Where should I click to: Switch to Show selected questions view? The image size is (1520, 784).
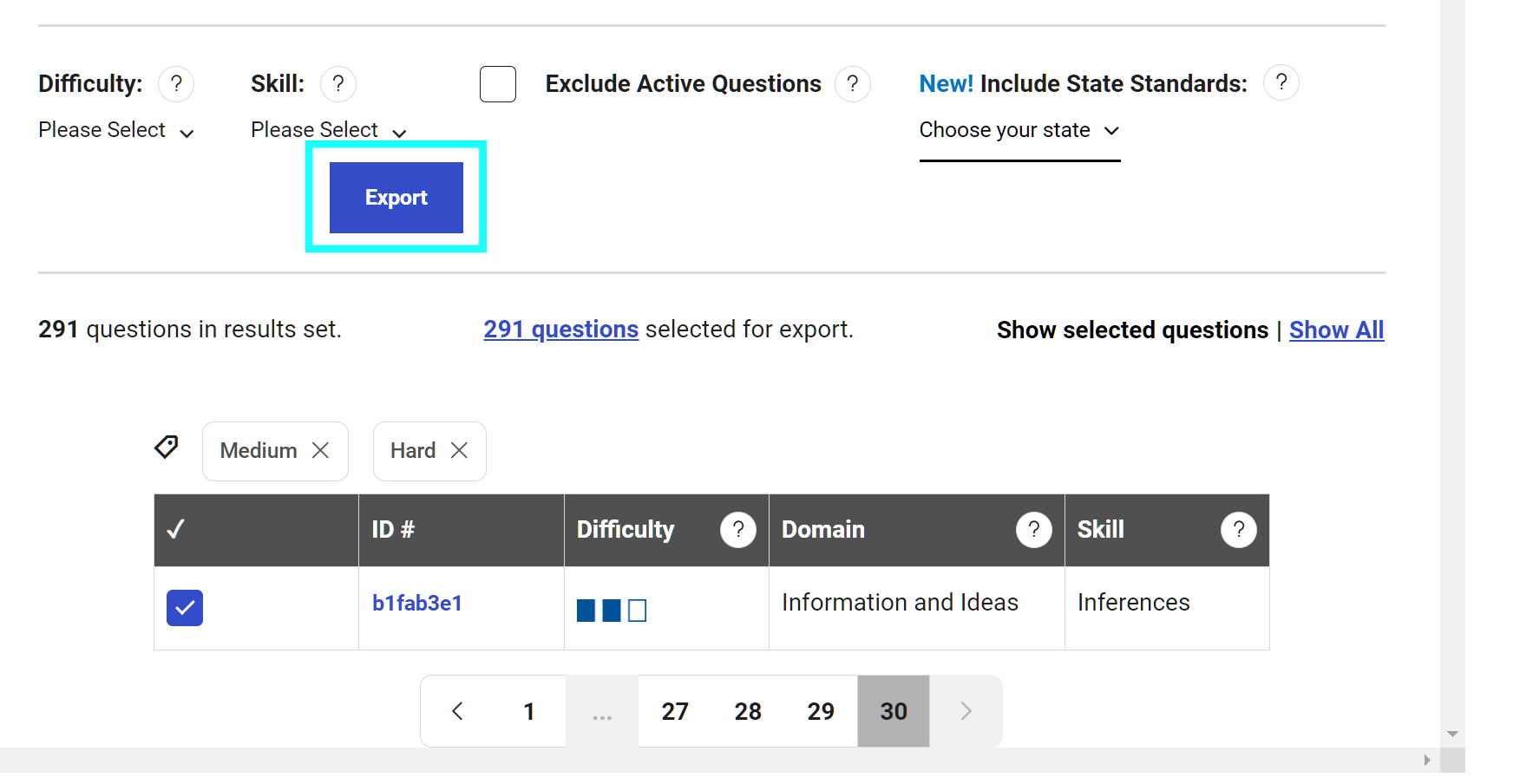click(1132, 330)
